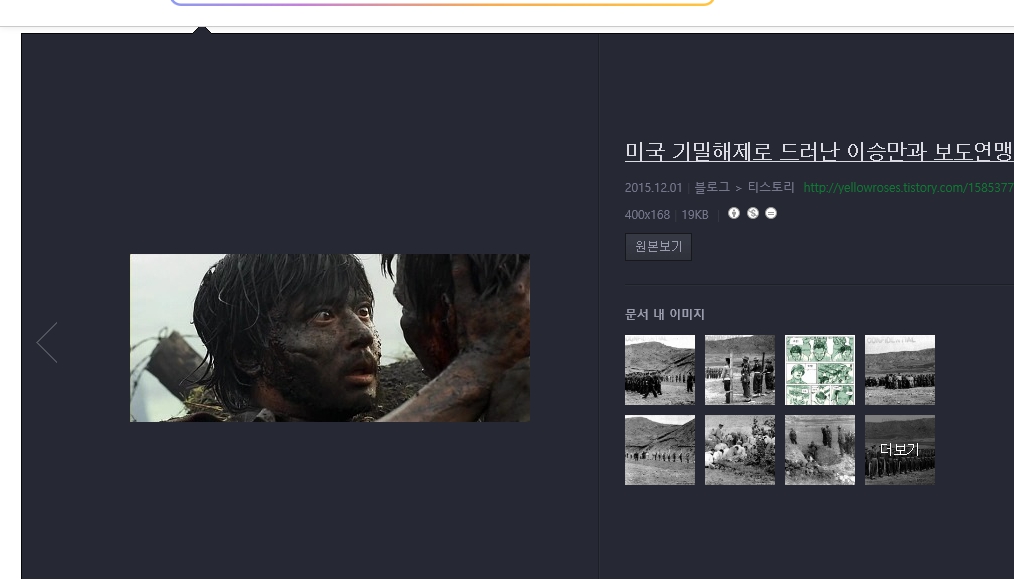Click the 400x168 image dimensions text
The height and width of the screenshot is (580, 1014).
click(x=647, y=215)
